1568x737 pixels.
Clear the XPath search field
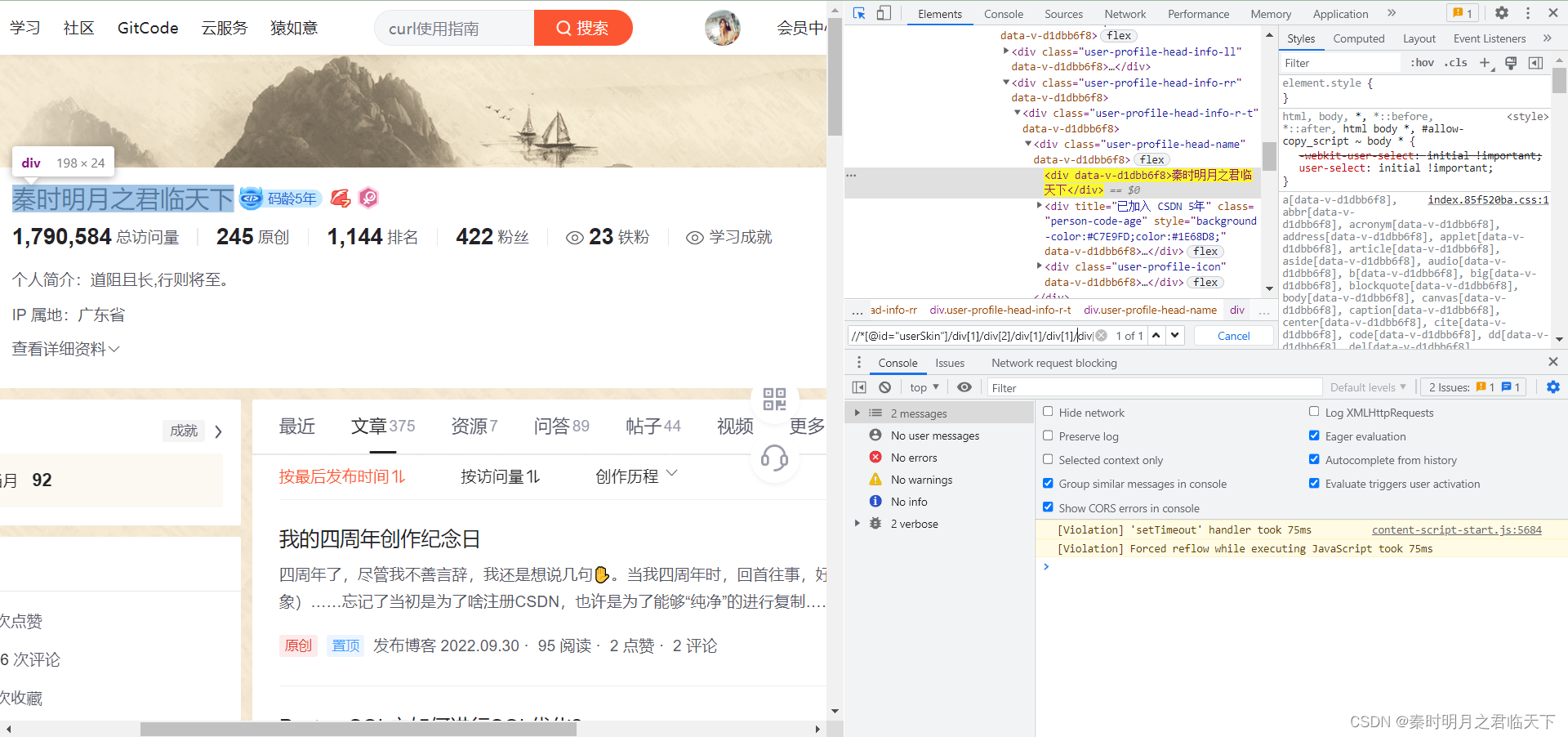[x=1102, y=335]
